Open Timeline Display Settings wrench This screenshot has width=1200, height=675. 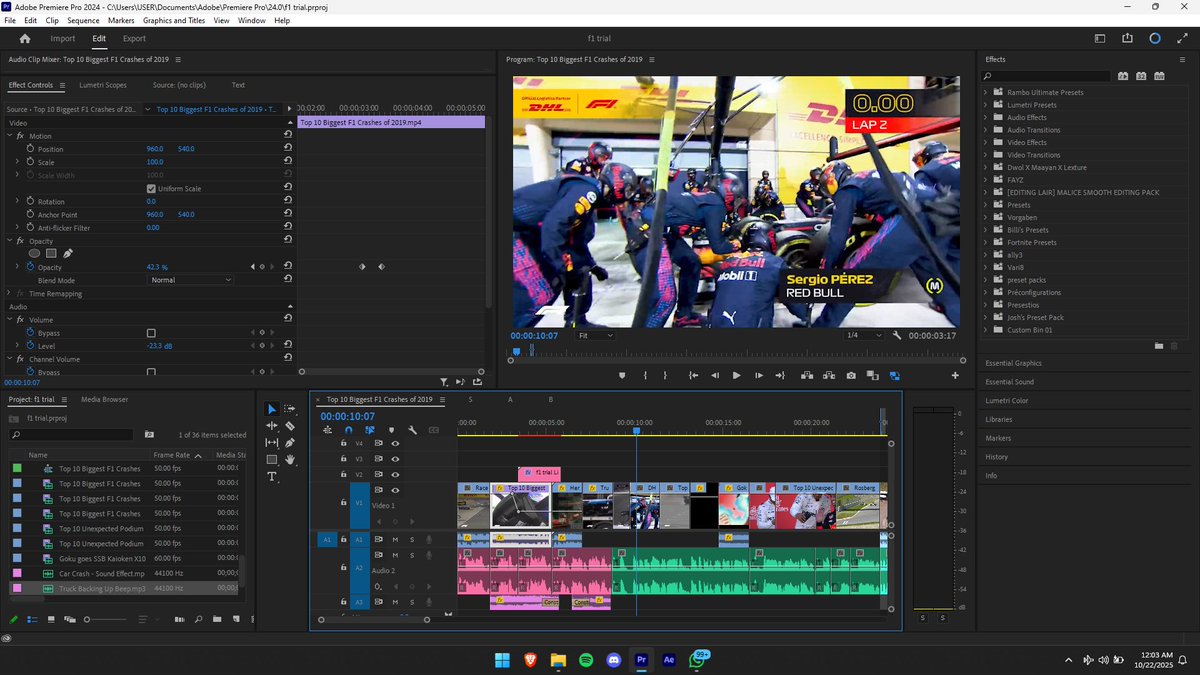(x=412, y=430)
